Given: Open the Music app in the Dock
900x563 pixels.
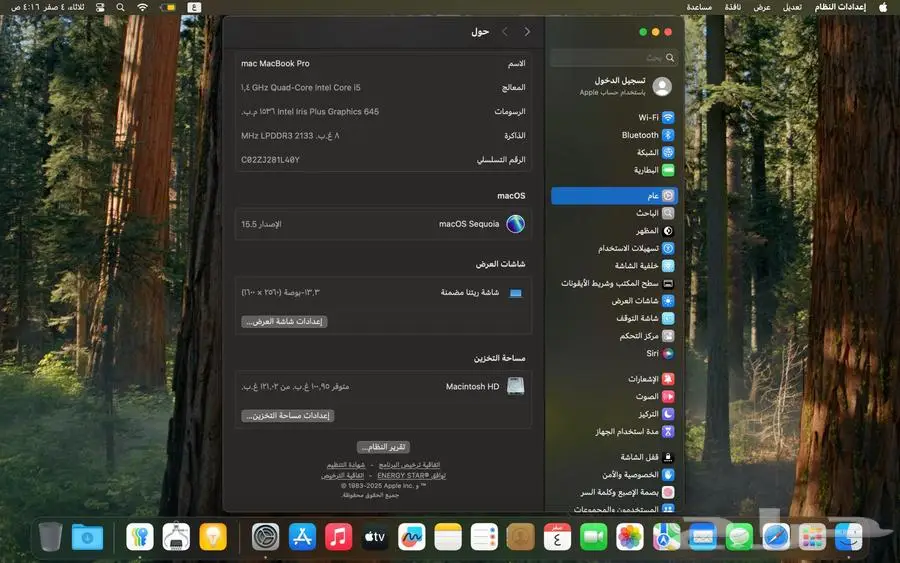Looking at the screenshot, I should [x=339, y=537].
